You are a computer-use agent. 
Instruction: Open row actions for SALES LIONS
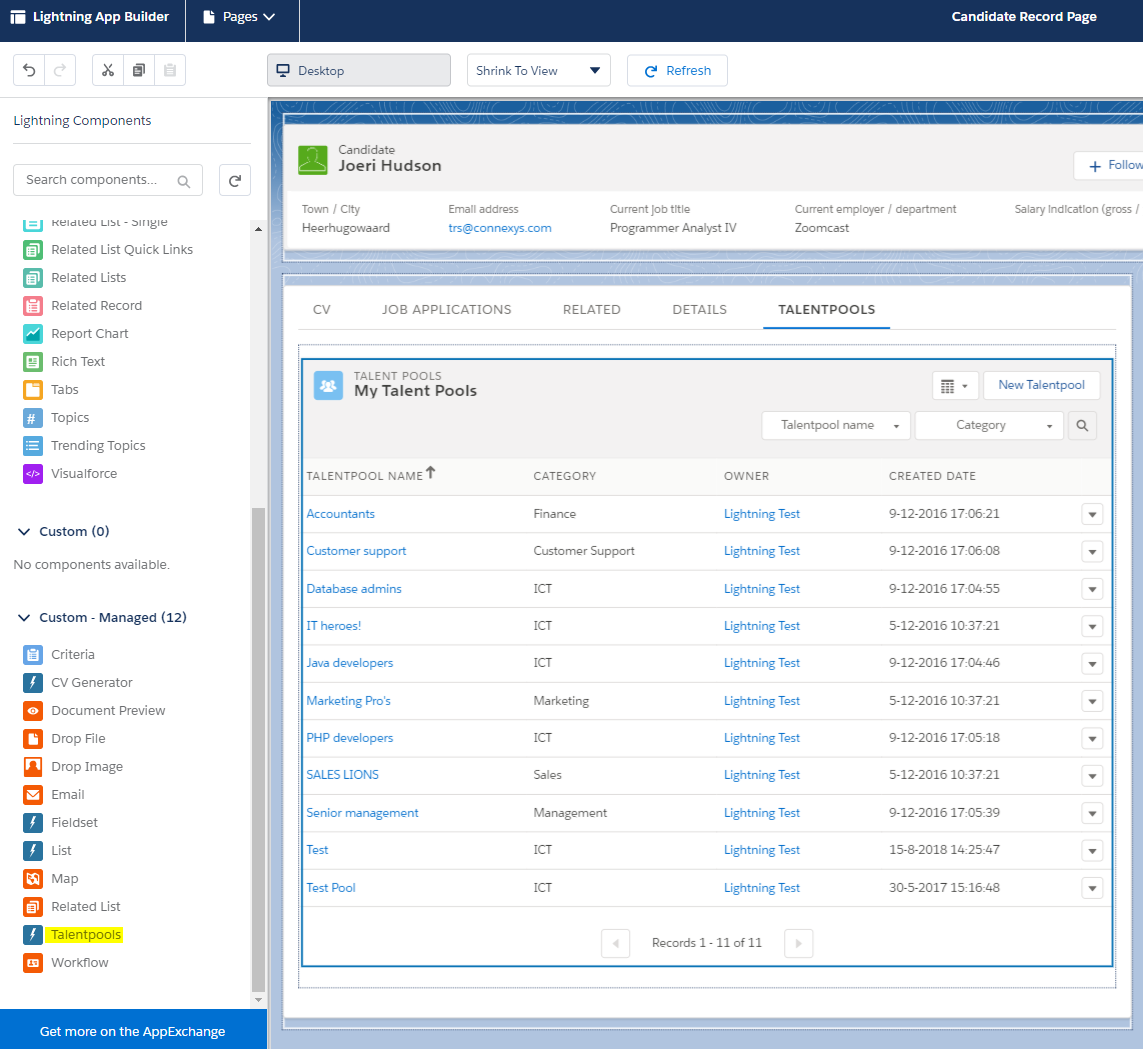1092,776
